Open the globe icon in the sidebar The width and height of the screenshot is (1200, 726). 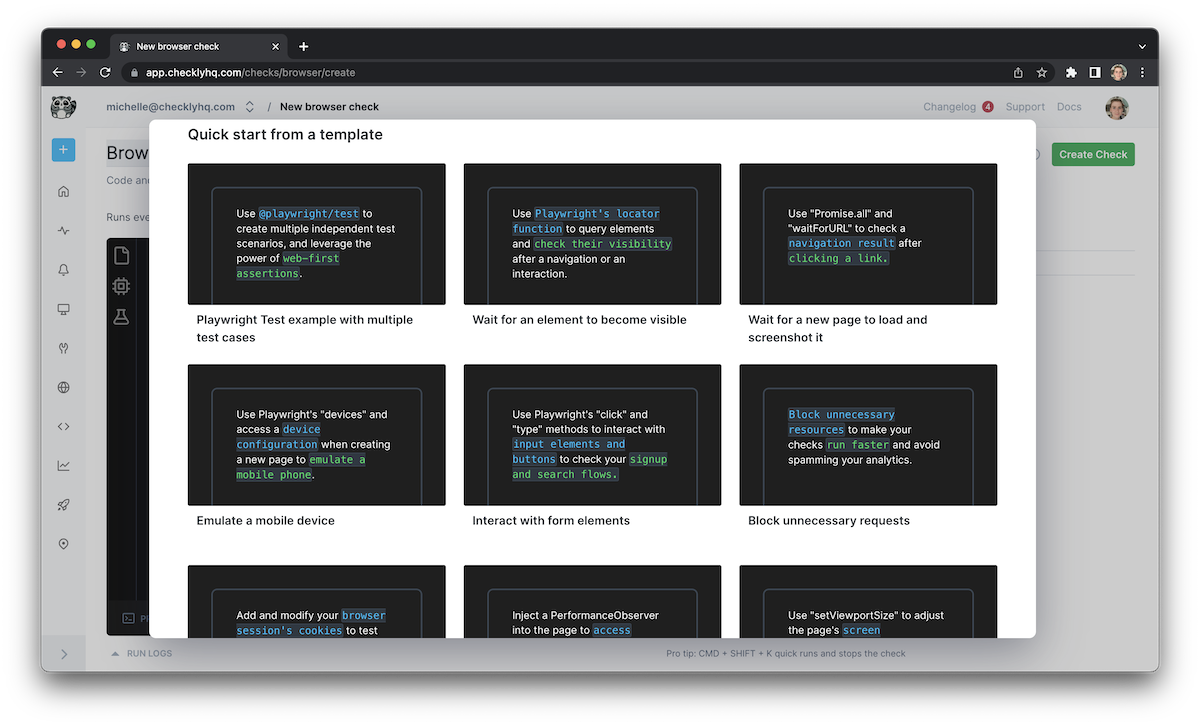click(x=63, y=387)
